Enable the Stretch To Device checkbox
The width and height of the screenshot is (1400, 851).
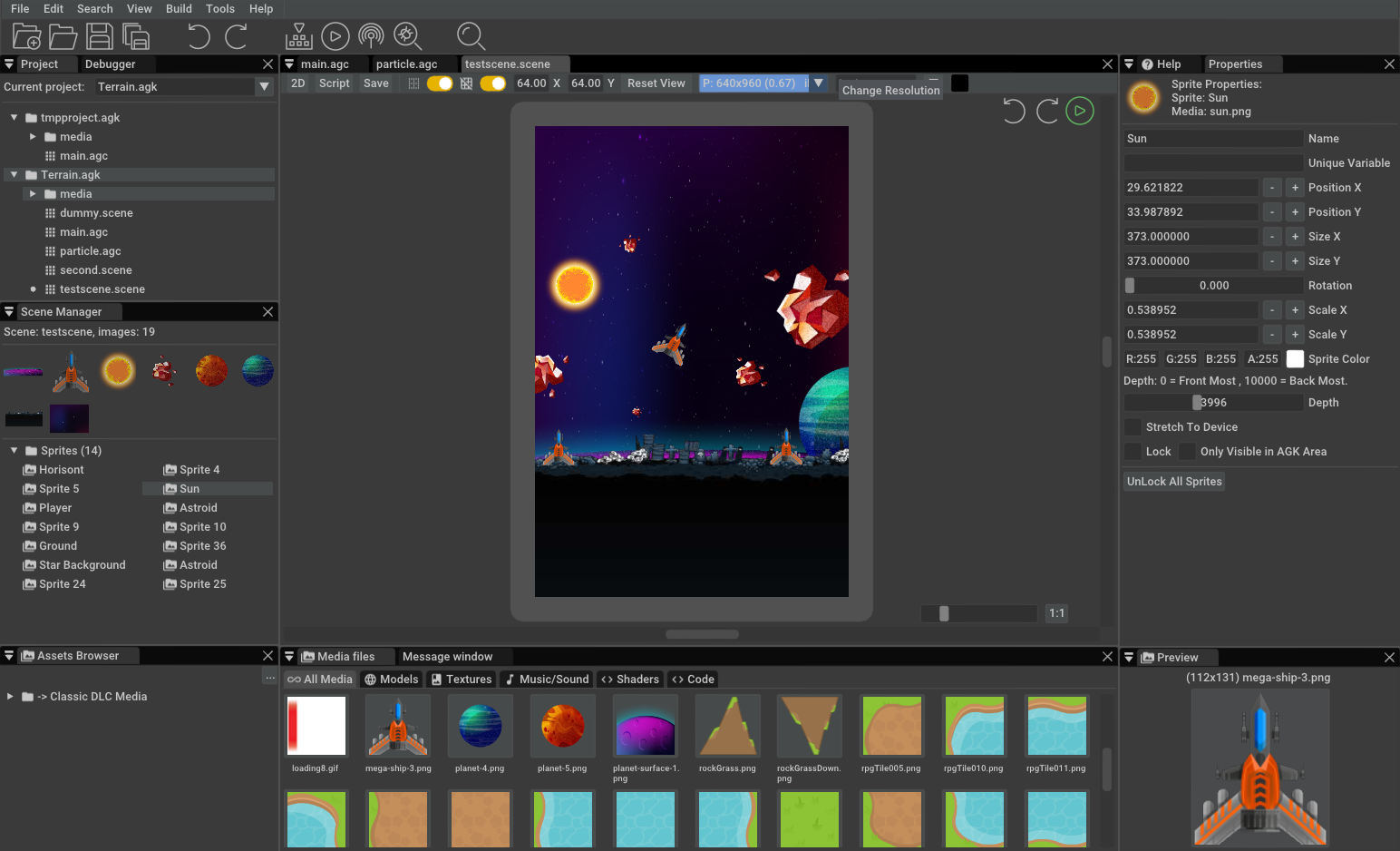click(x=1133, y=427)
